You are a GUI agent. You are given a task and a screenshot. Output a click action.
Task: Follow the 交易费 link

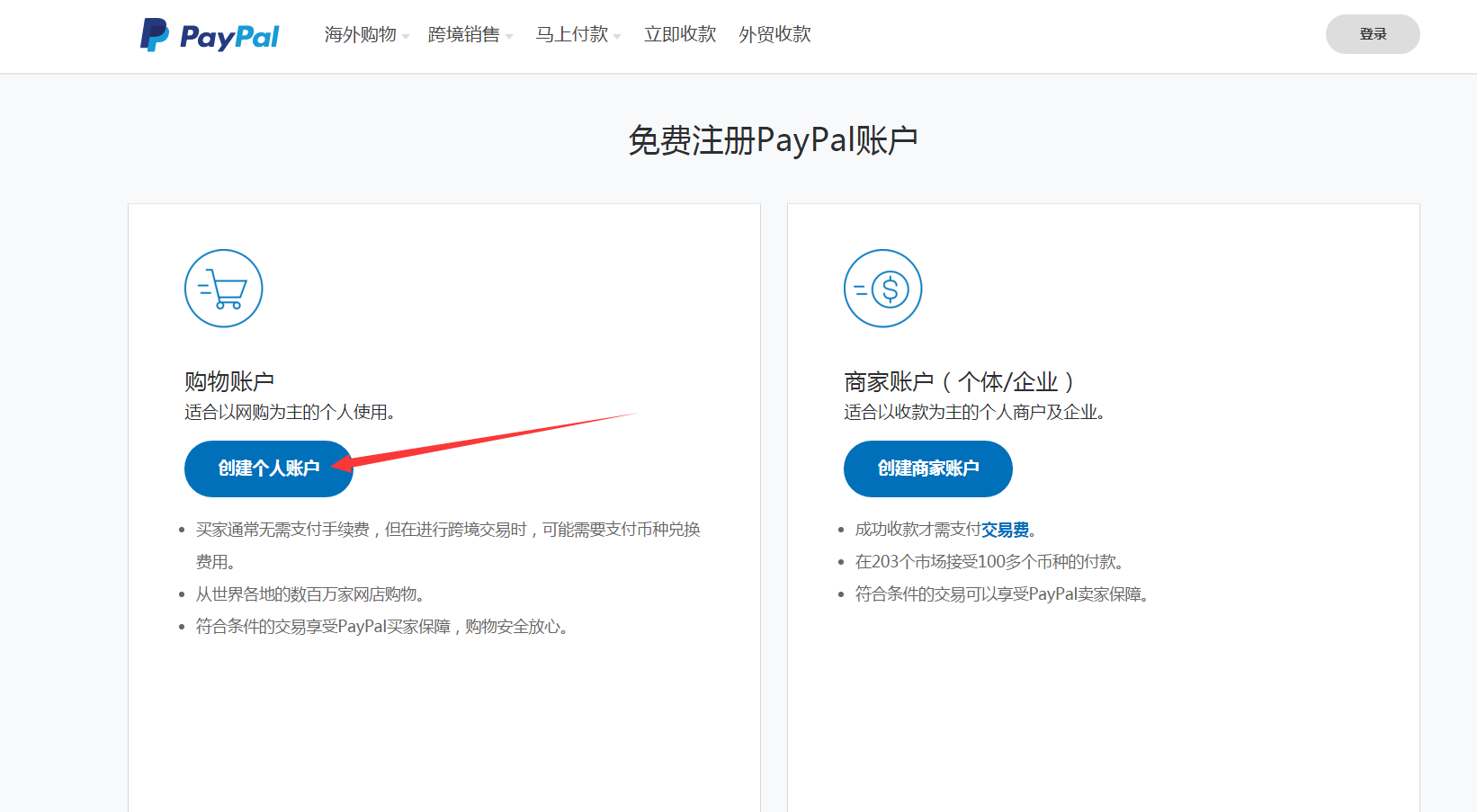coord(1005,530)
